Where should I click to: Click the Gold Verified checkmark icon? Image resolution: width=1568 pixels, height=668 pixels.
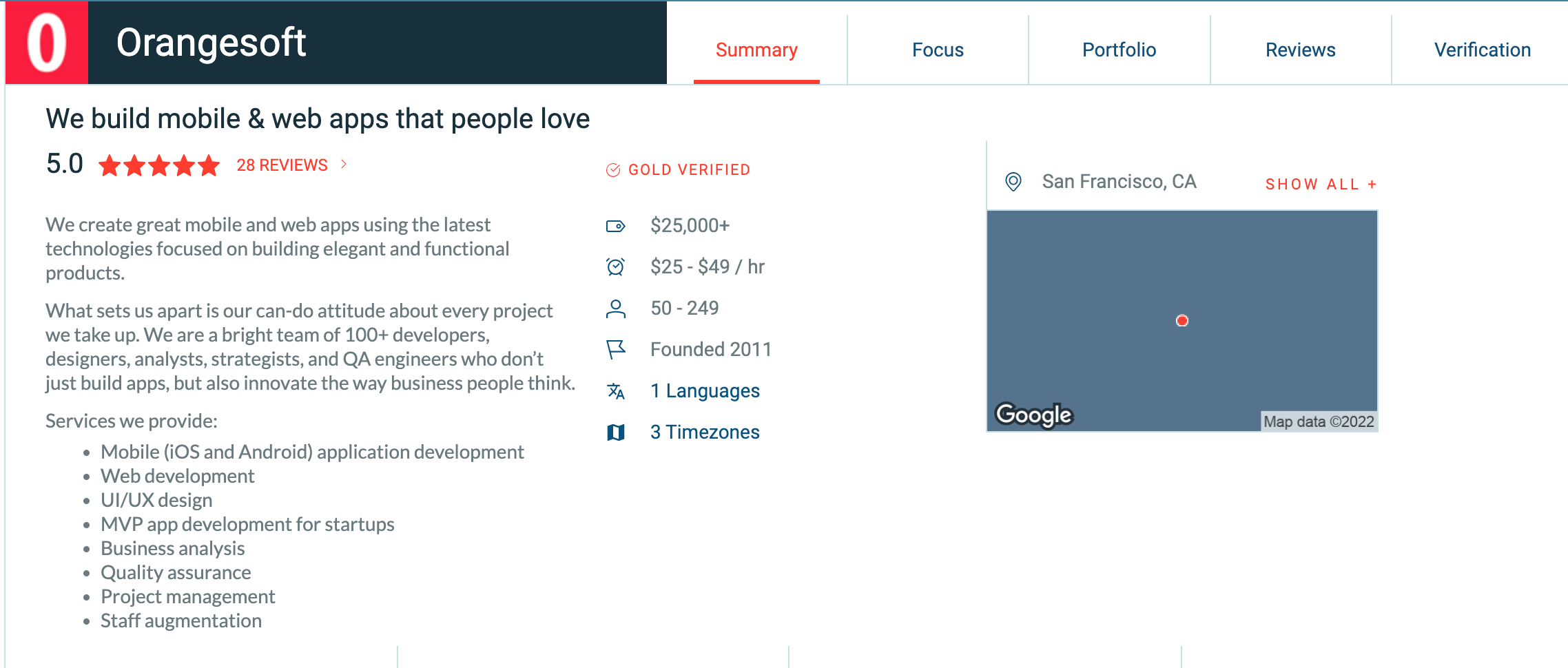(x=612, y=170)
